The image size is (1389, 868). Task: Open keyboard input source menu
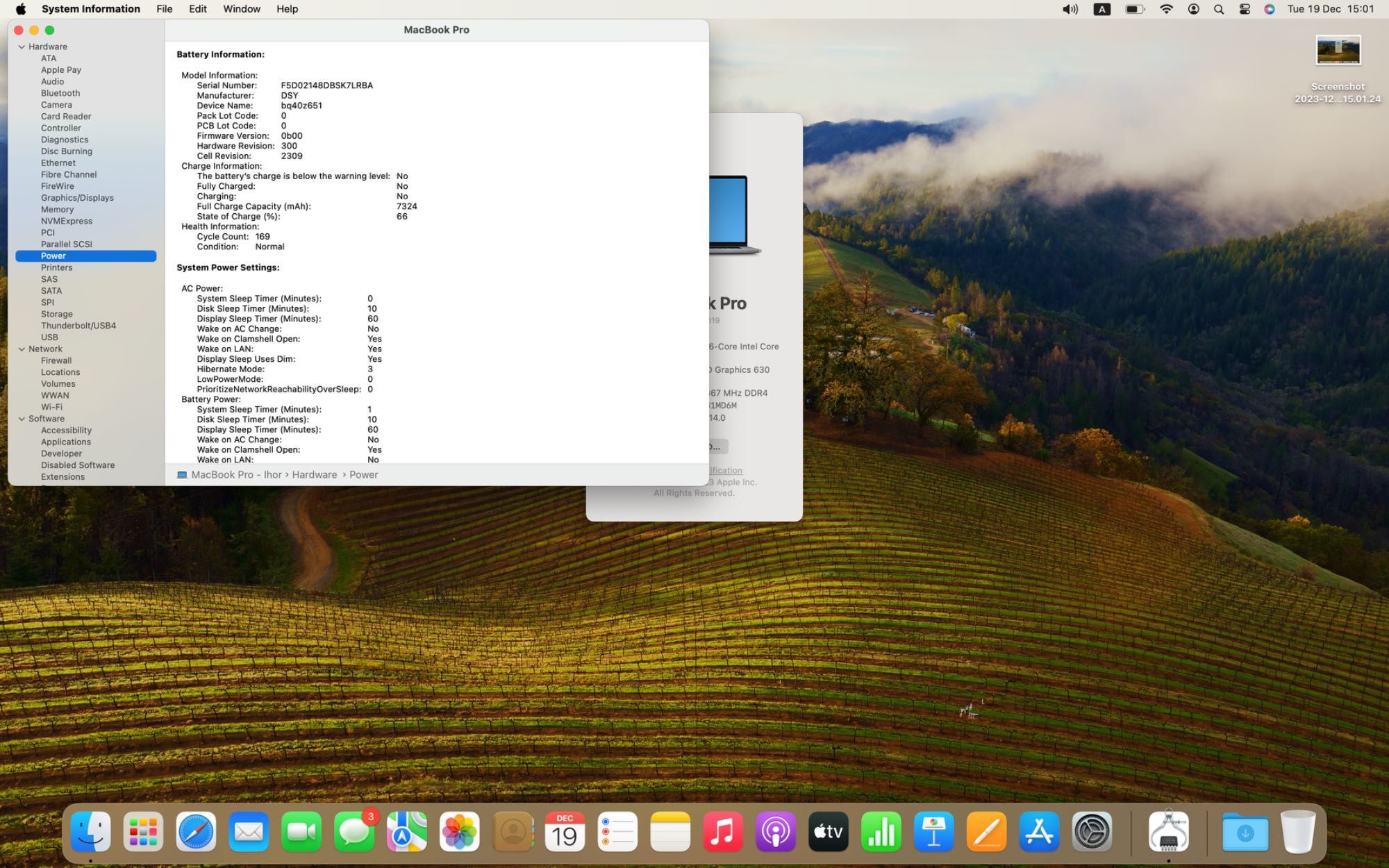[x=1102, y=9]
